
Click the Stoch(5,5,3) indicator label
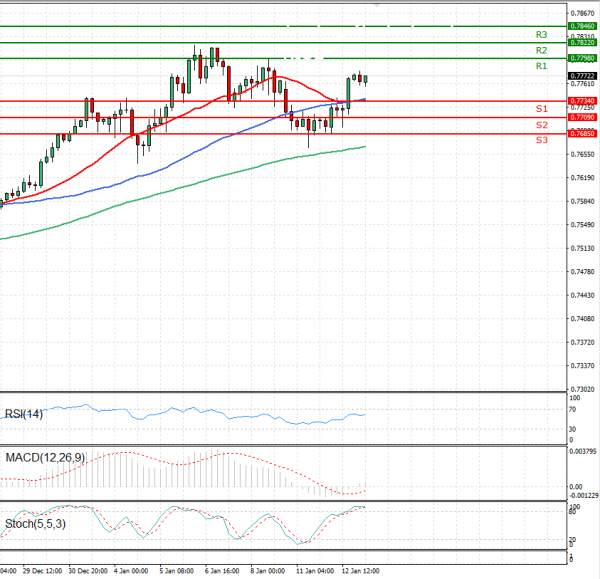[x=33, y=522]
